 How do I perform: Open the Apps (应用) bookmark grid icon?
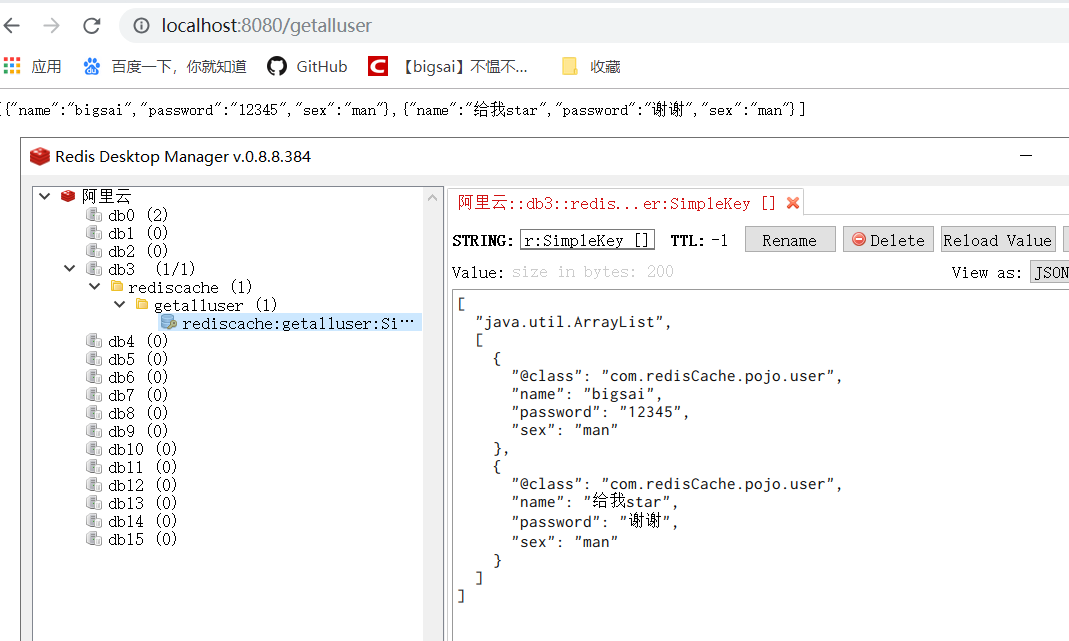tap(12, 66)
